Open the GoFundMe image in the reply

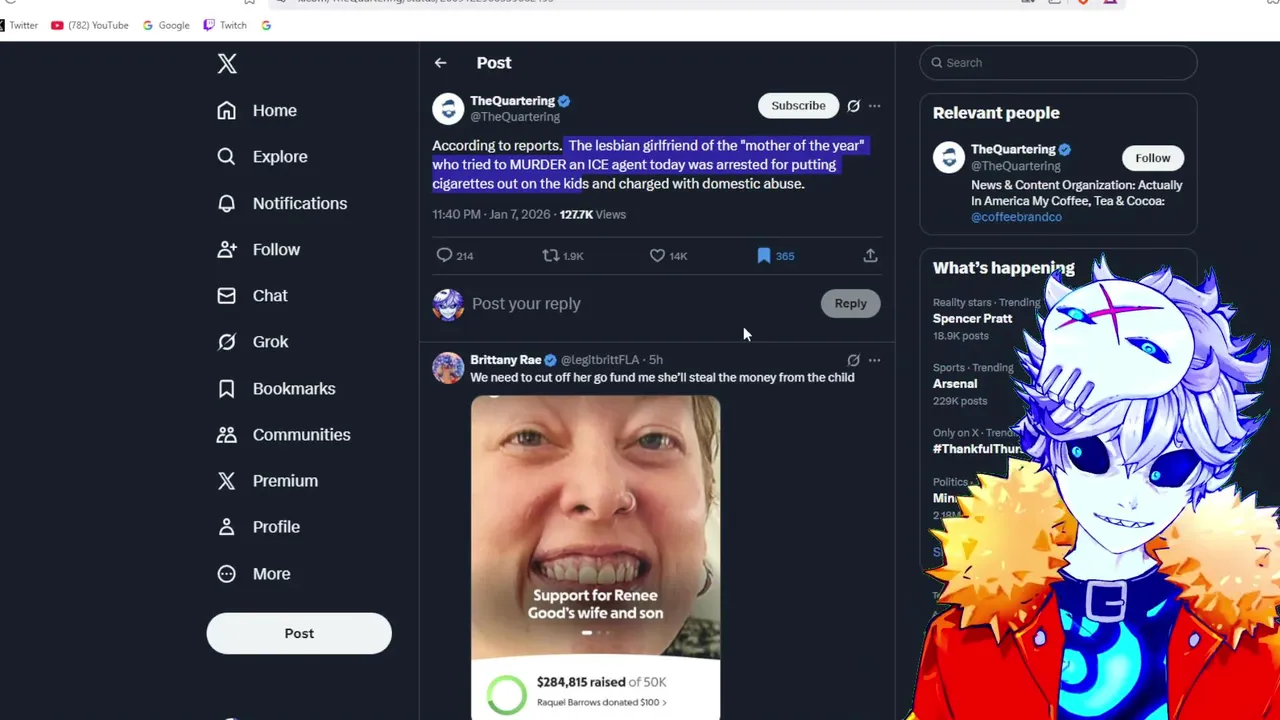coord(595,557)
